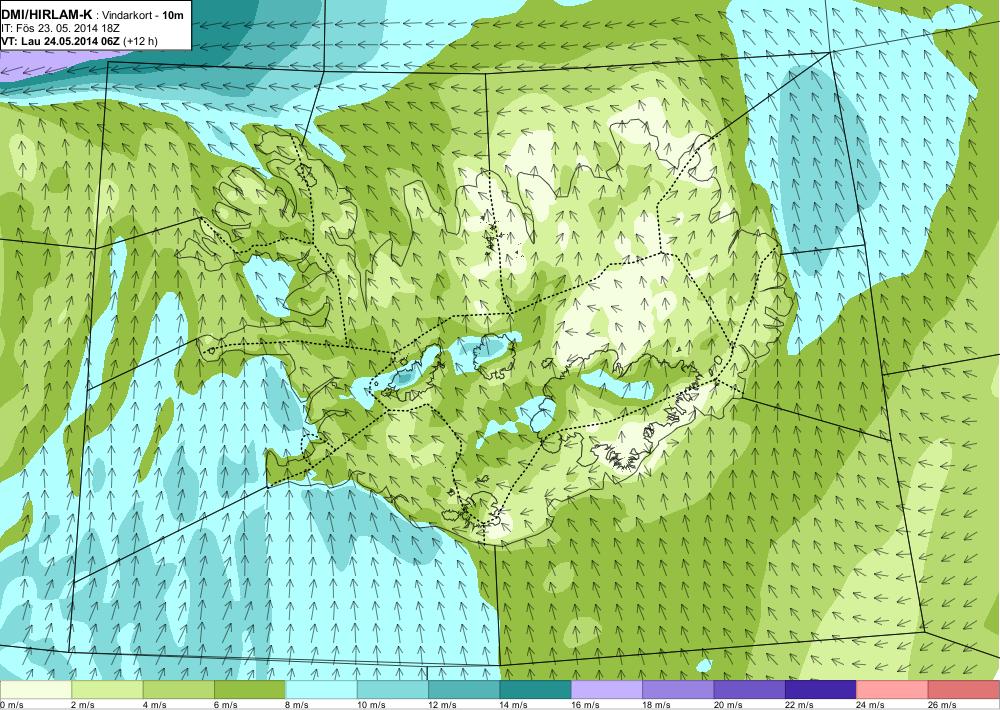Click the "14 m/s" legend label

[514, 705]
